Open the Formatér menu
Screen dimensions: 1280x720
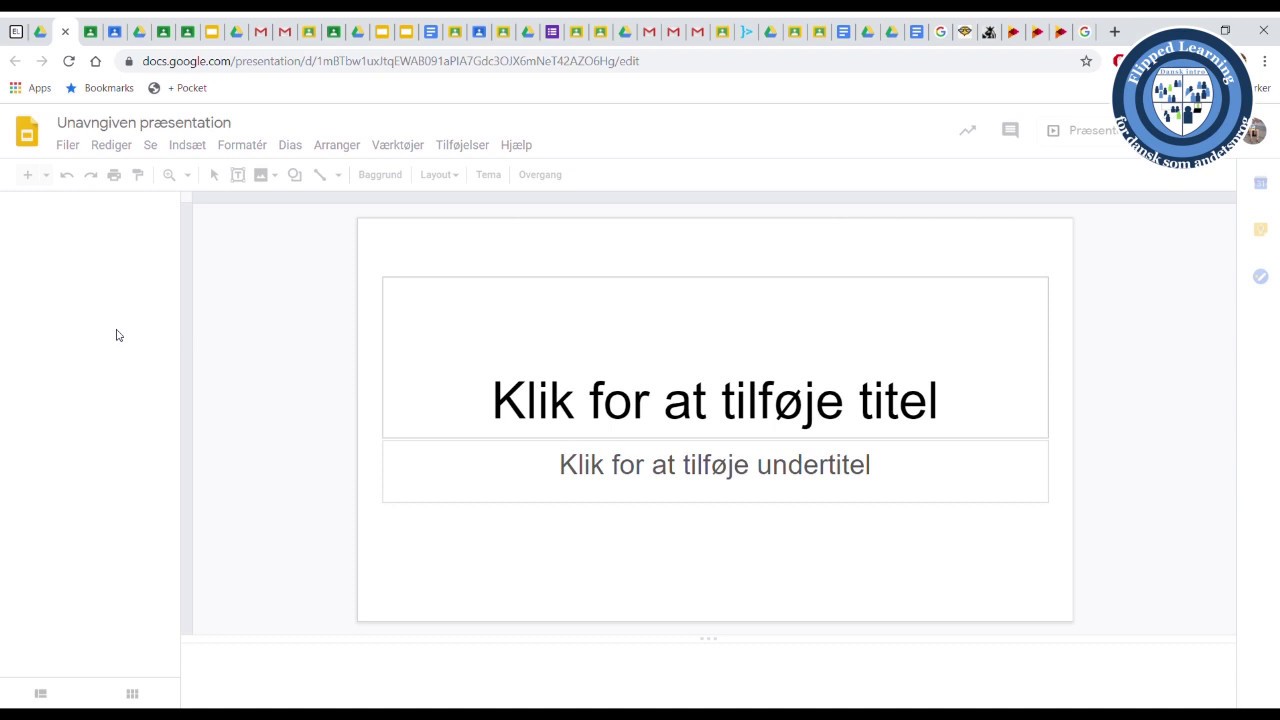coord(242,145)
